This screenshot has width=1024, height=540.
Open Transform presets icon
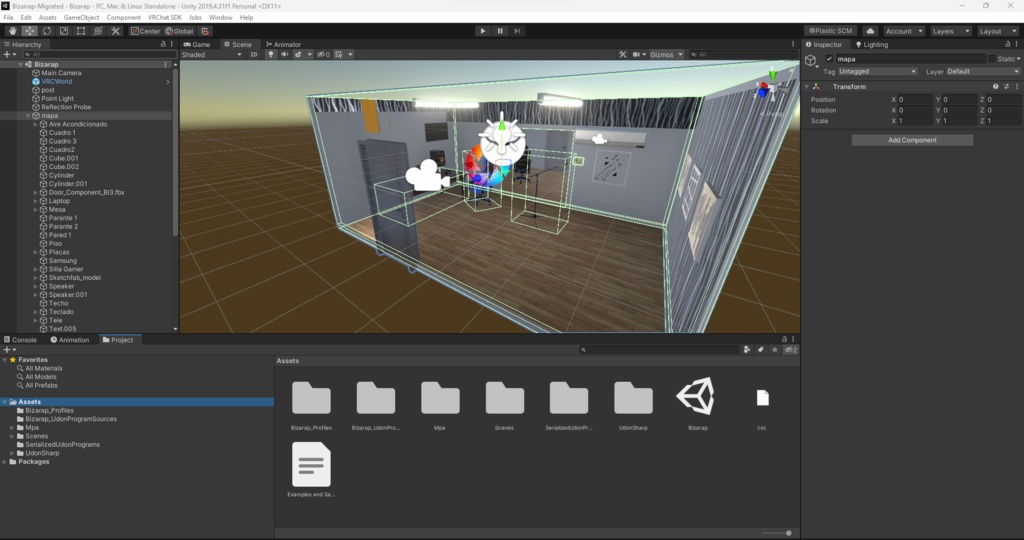tap(1006, 86)
